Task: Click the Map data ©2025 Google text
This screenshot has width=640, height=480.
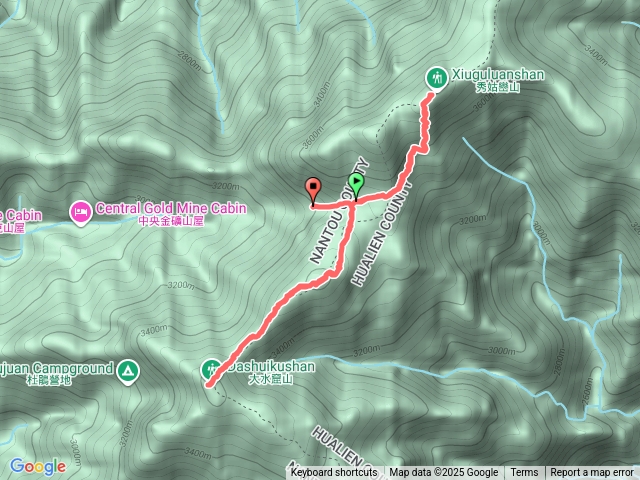Action: 443,473
